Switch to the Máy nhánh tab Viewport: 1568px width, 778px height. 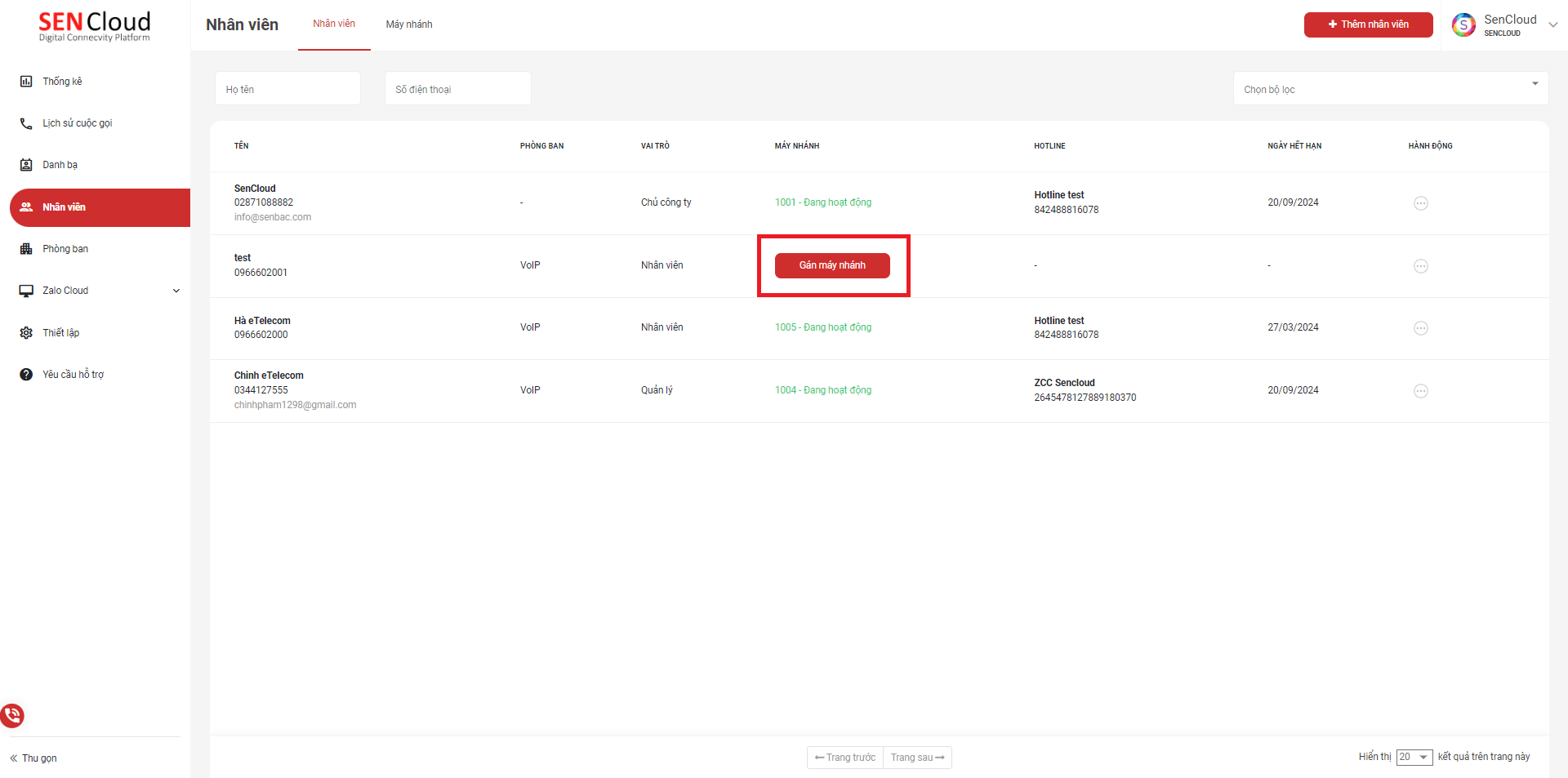tap(409, 24)
